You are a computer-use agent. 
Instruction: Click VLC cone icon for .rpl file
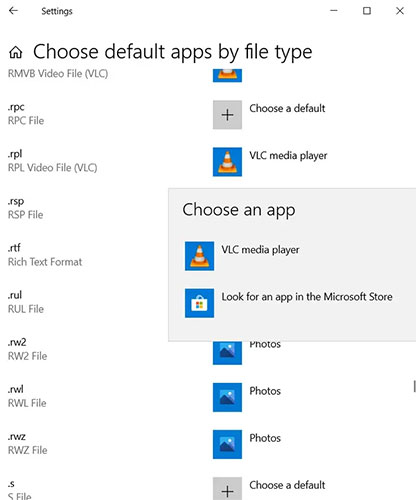click(x=227, y=162)
